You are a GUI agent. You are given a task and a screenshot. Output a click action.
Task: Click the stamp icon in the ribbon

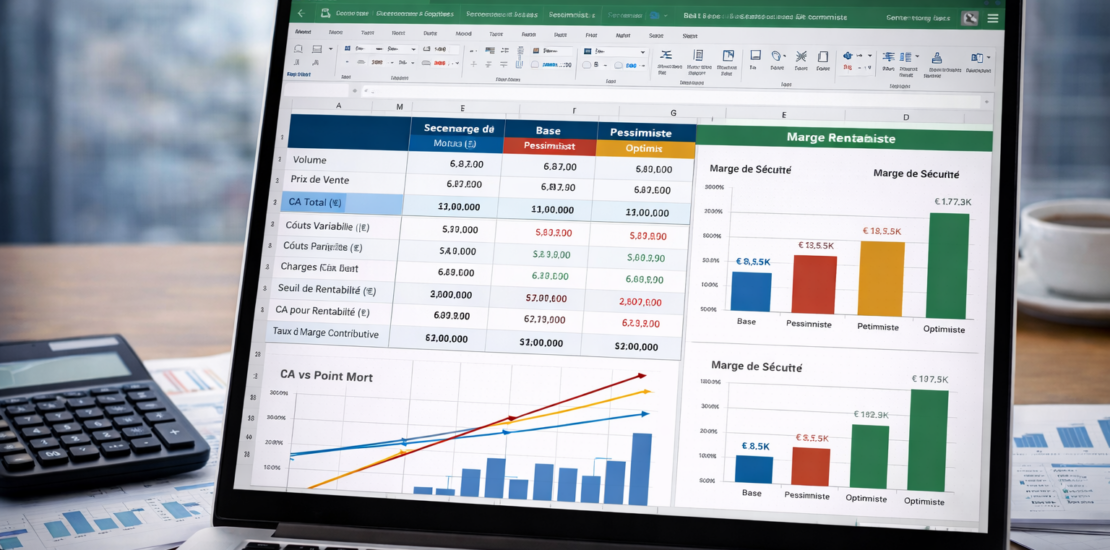(x=936, y=58)
